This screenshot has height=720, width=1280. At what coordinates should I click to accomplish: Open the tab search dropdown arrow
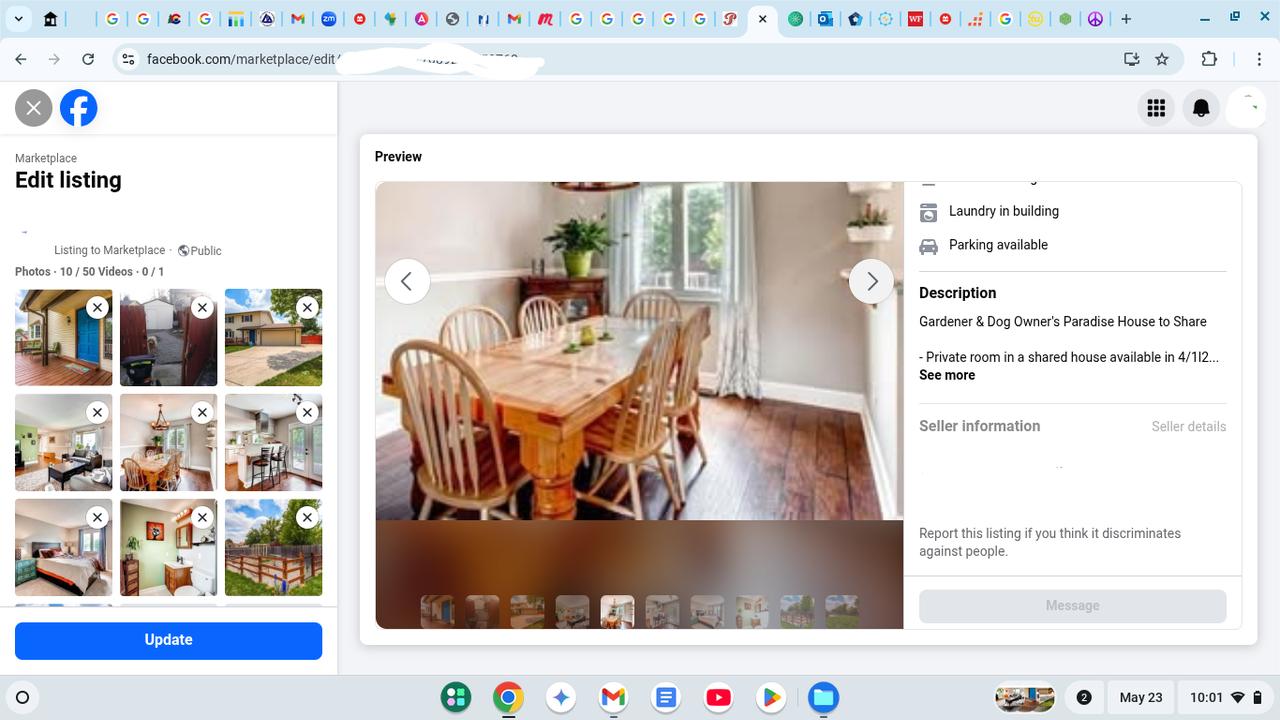click(18, 19)
